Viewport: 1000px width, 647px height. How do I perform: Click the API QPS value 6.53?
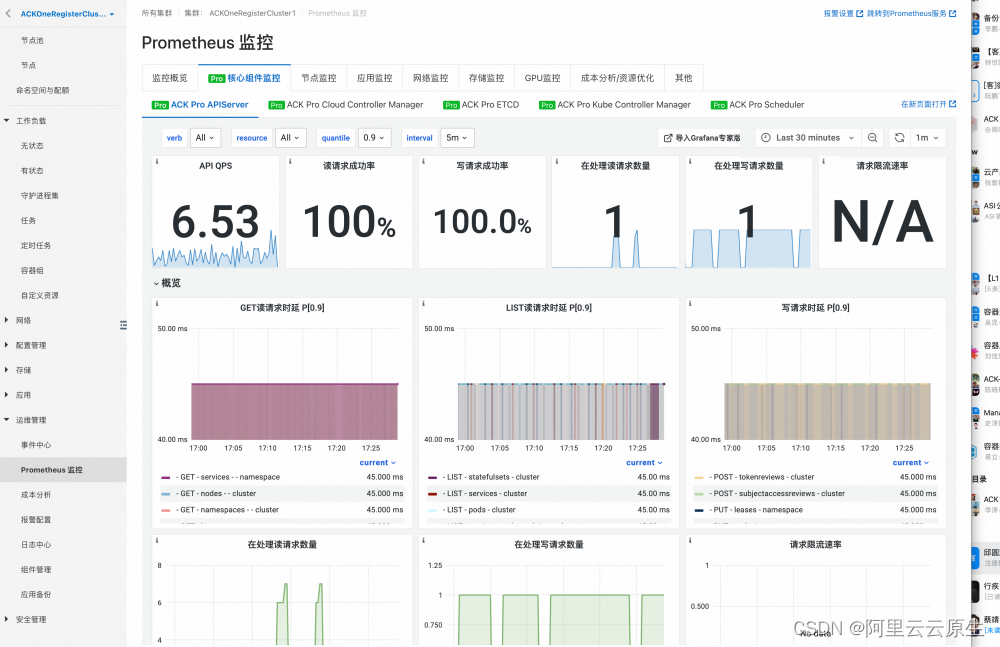(216, 221)
